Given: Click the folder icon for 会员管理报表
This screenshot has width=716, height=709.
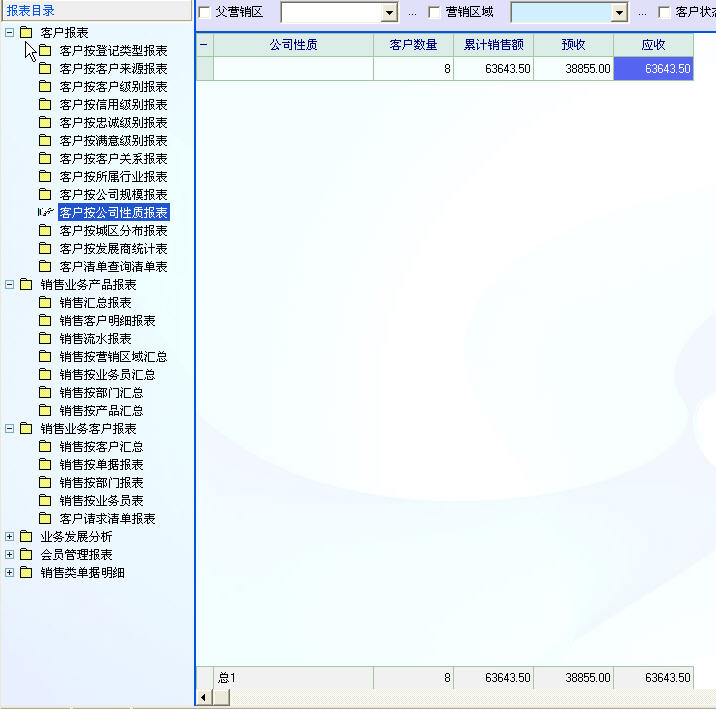Looking at the screenshot, I should (26, 555).
